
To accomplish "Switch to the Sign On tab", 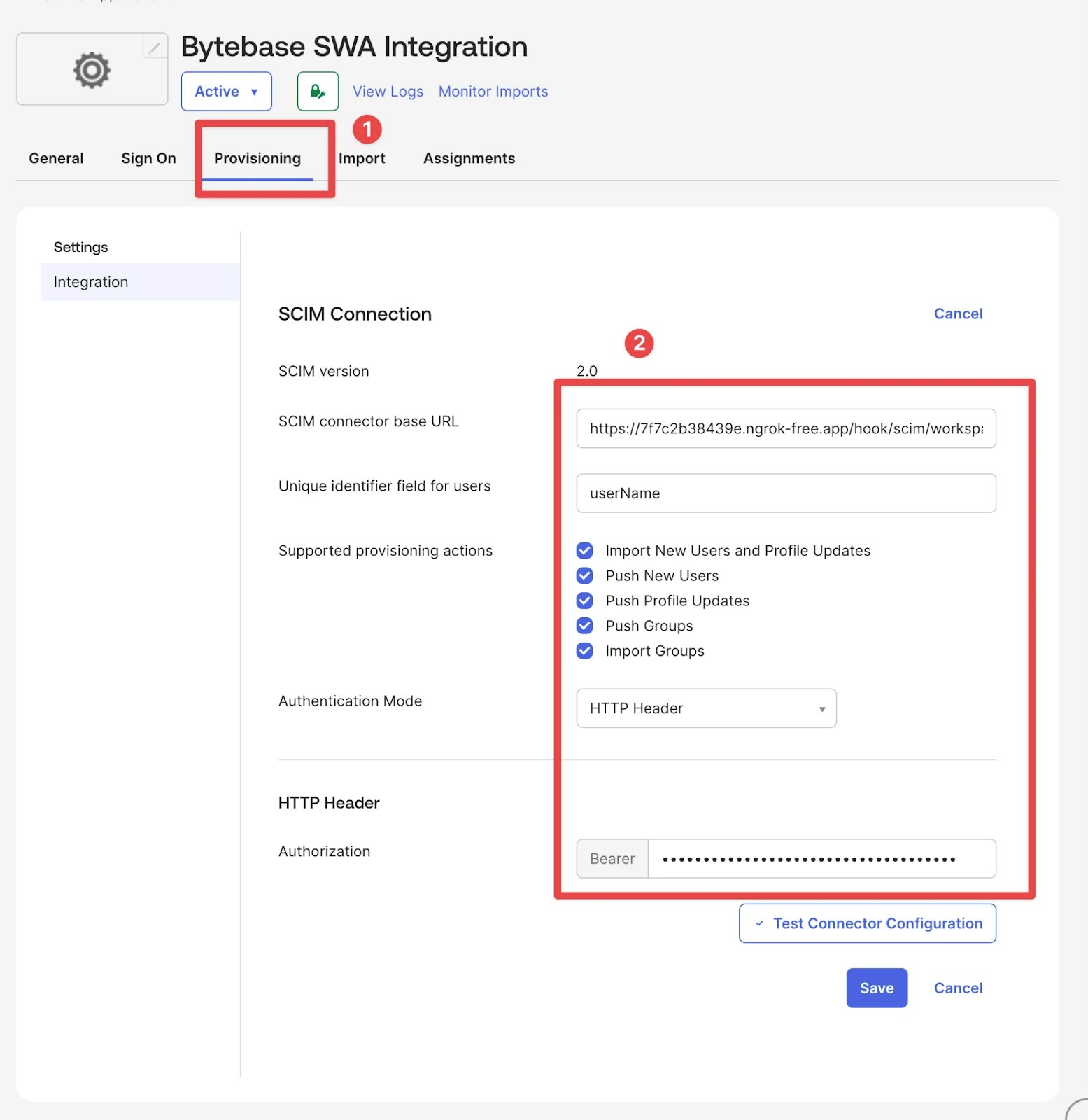I will click(148, 158).
